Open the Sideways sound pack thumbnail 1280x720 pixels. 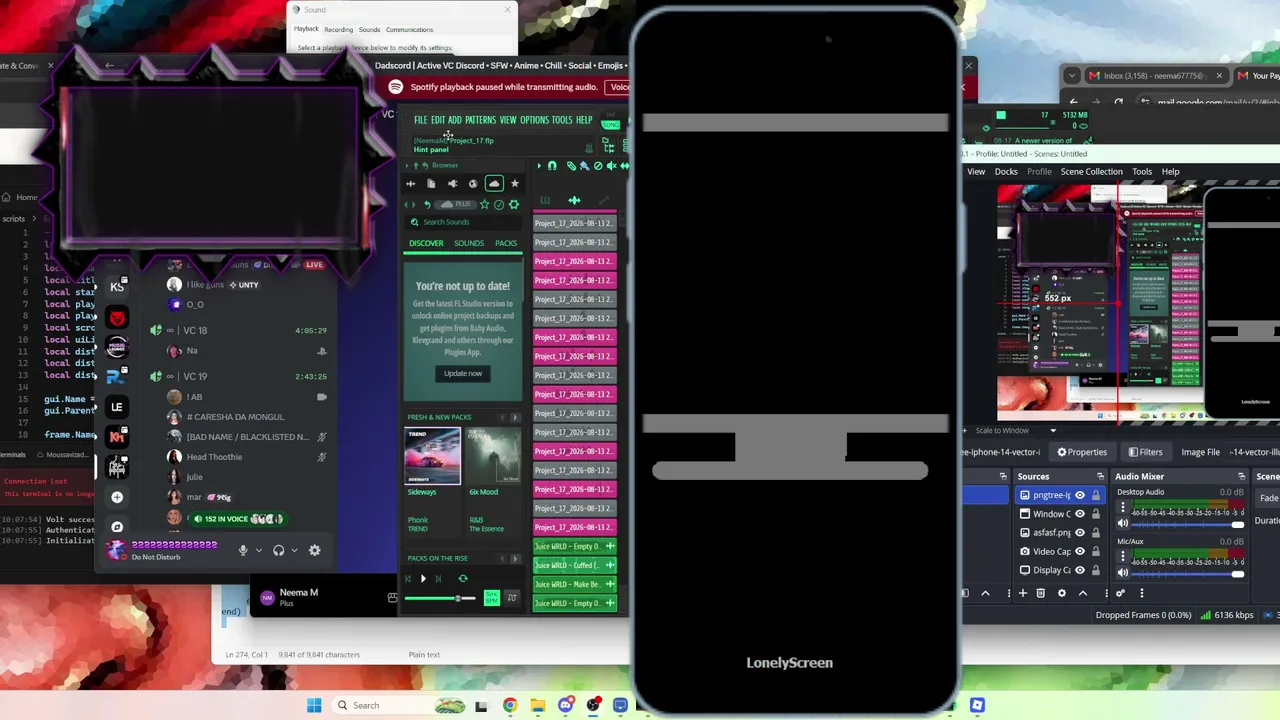click(433, 456)
